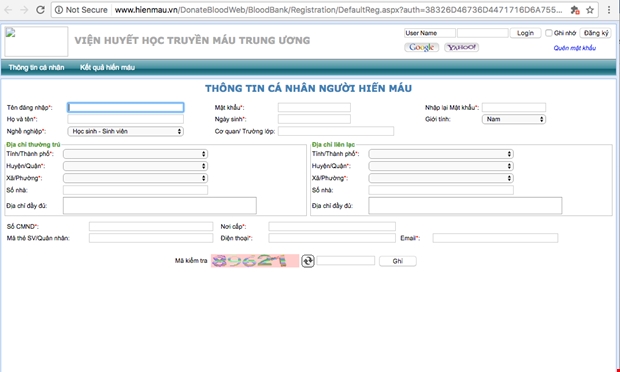Open the Thông tin cá nhân menu
The height and width of the screenshot is (372, 620).
(36, 68)
